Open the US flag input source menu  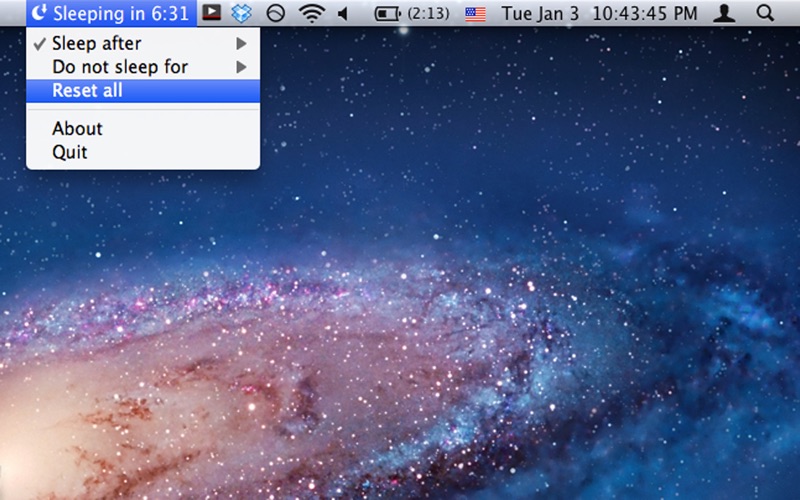tap(476, 14)
